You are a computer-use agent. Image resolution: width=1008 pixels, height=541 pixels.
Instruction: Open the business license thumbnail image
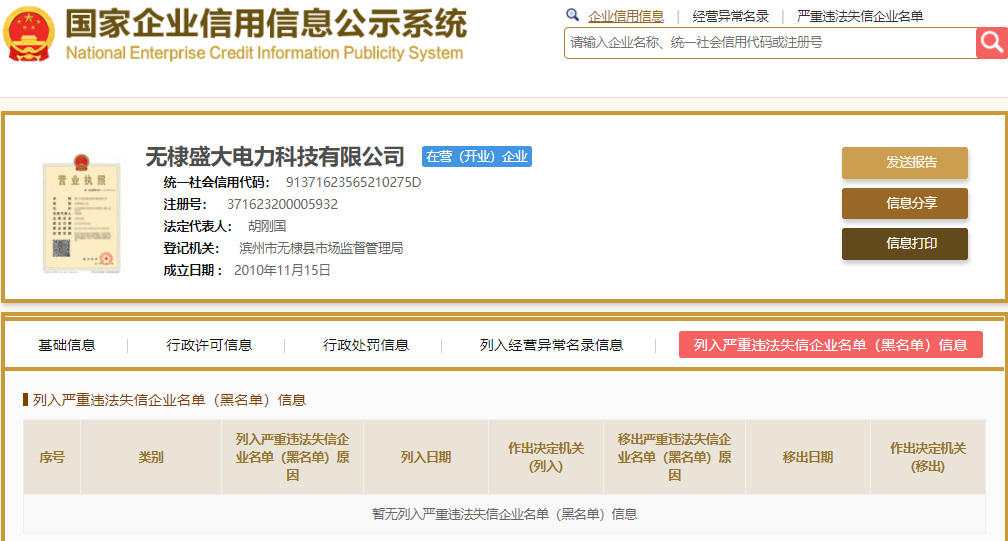pyautogui.click(x=82, y=214)
